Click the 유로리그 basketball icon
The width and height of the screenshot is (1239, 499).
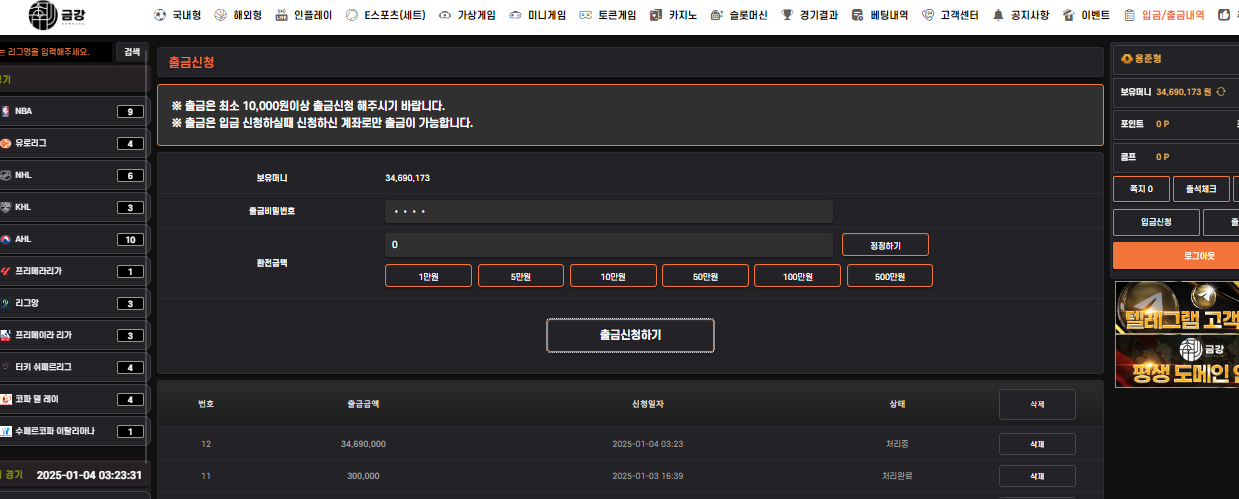coord(6,143)
